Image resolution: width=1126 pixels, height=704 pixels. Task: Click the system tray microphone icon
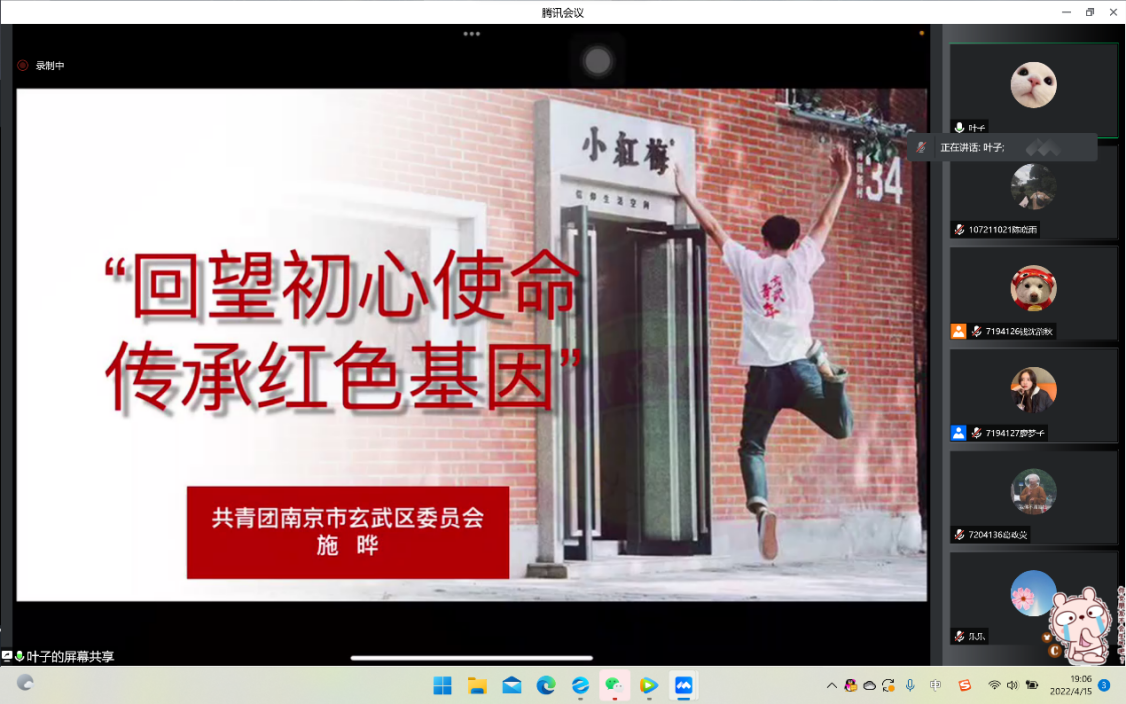click(x=910, y=685)
